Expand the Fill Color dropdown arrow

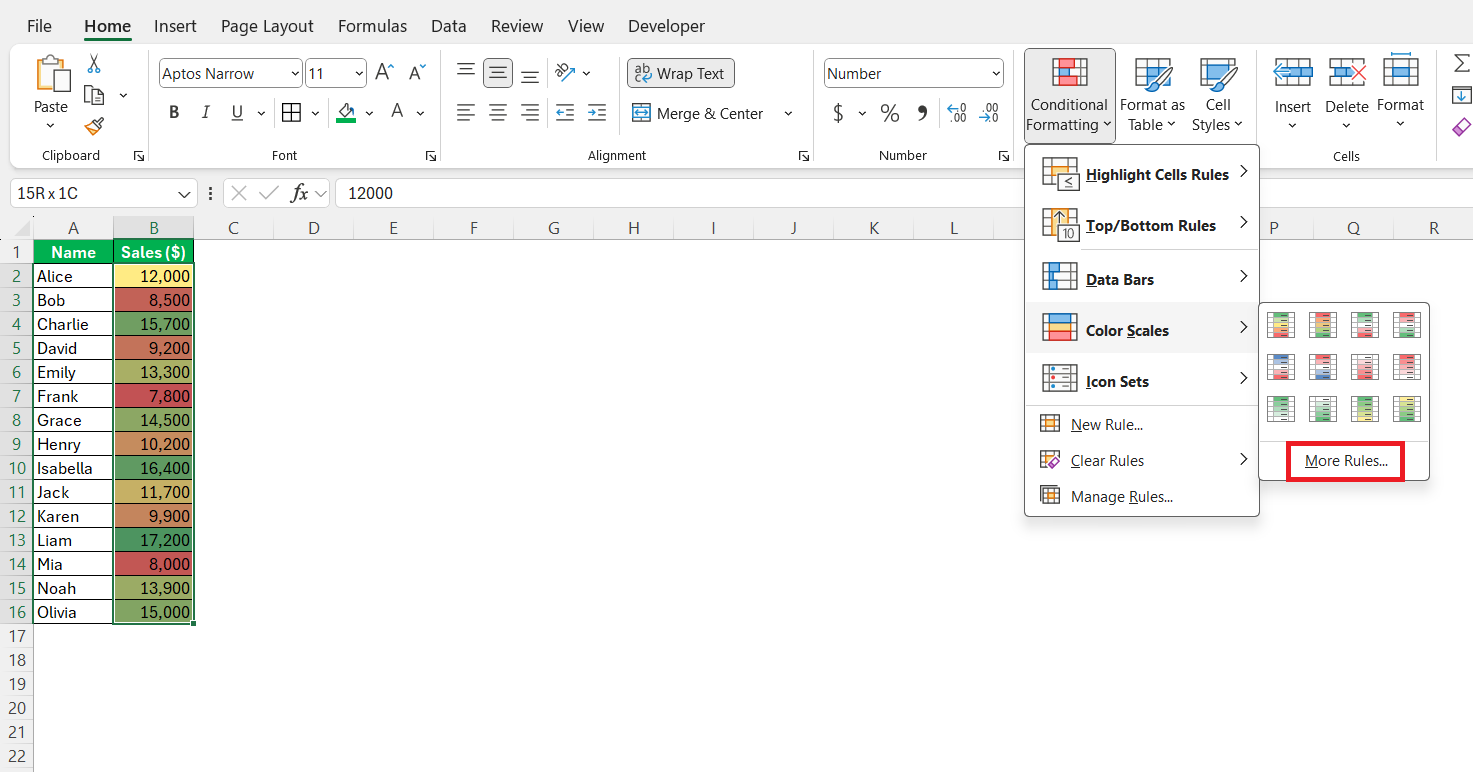369,114
